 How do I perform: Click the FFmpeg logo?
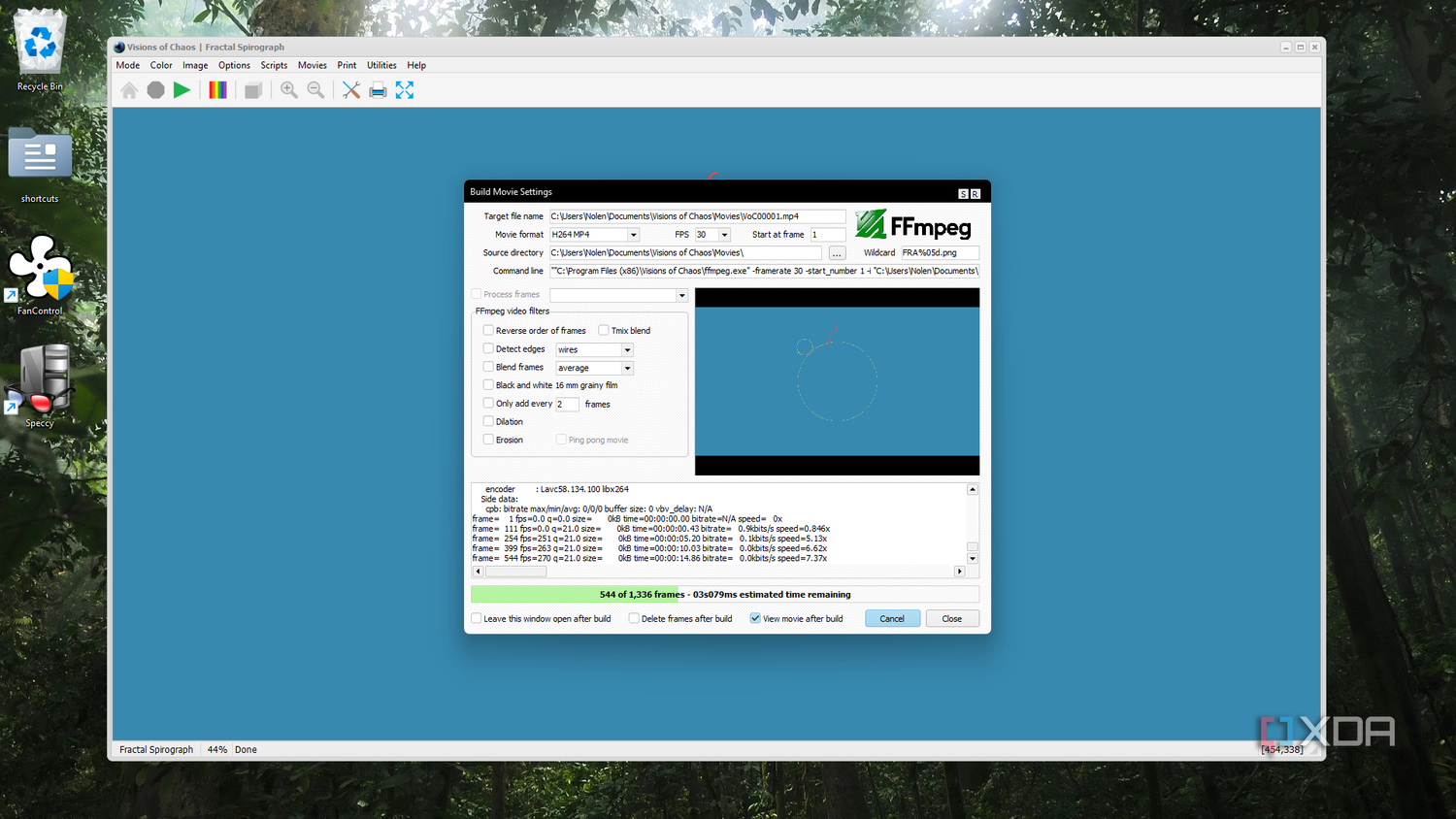(x=913, y=225)
